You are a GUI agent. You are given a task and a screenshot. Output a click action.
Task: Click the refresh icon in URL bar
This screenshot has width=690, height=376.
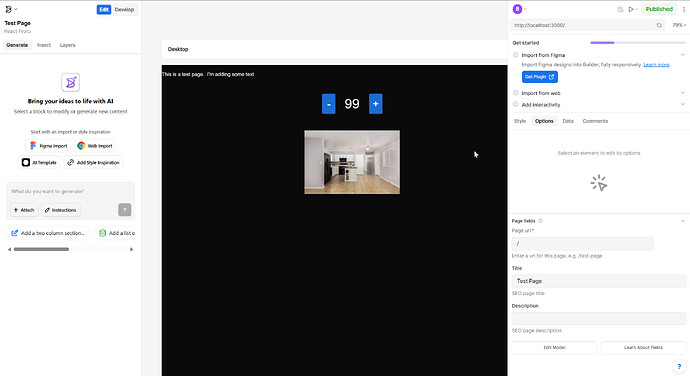[659, 25]
